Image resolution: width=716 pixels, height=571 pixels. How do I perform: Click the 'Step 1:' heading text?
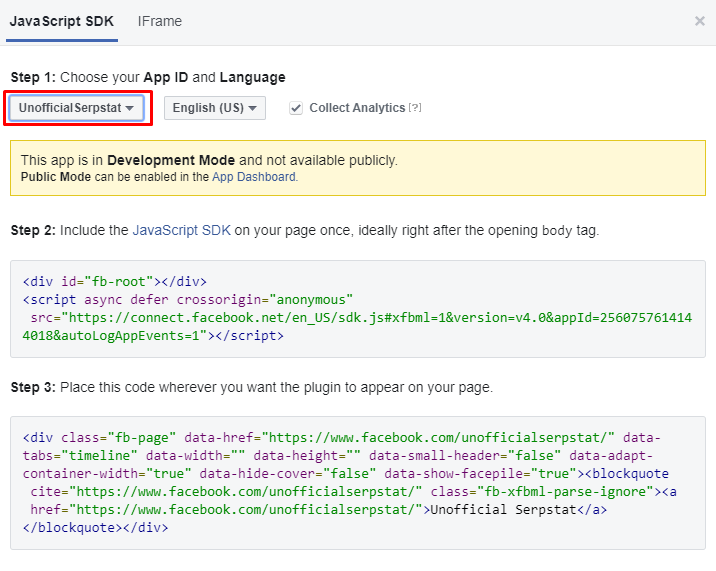coord(33,77)
